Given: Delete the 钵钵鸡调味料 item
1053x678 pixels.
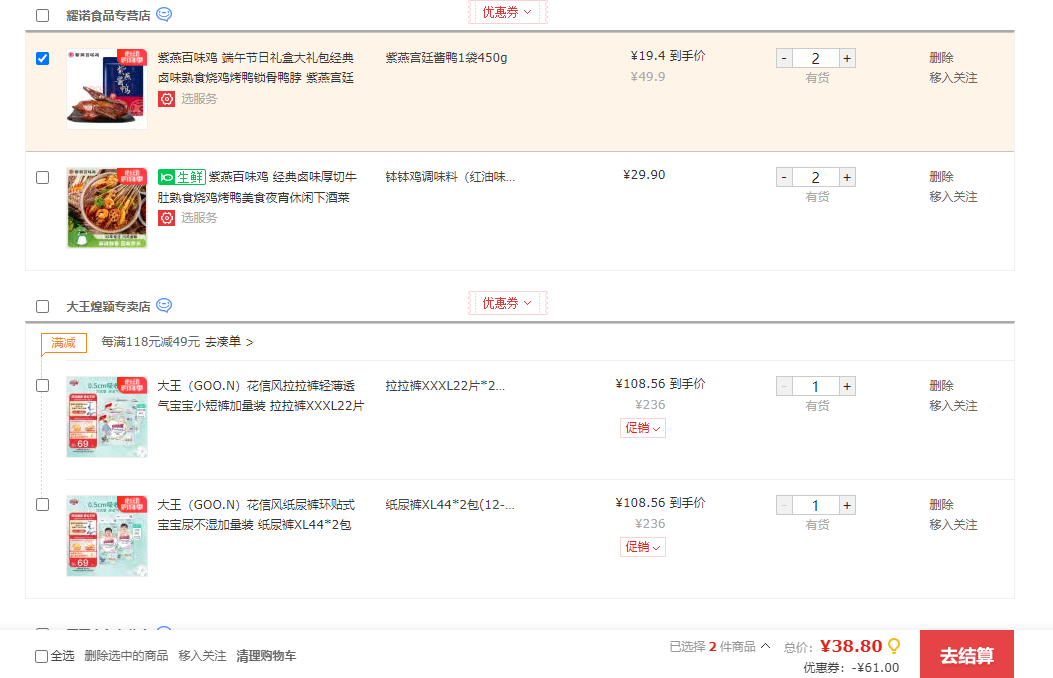Looking at the screenshot, I should click(942, 177).
